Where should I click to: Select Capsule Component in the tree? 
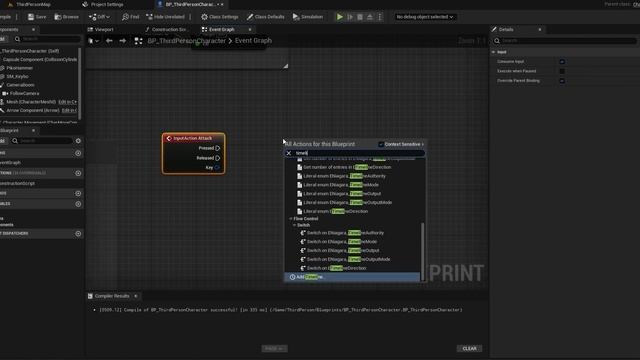click(x=39, y=60)
